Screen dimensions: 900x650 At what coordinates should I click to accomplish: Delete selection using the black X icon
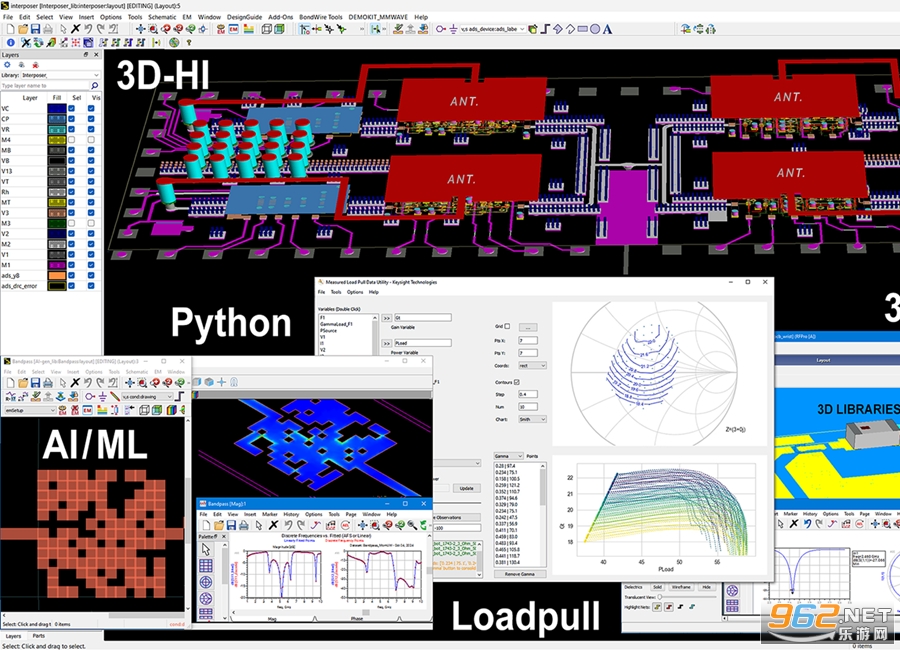pos(75,29)
